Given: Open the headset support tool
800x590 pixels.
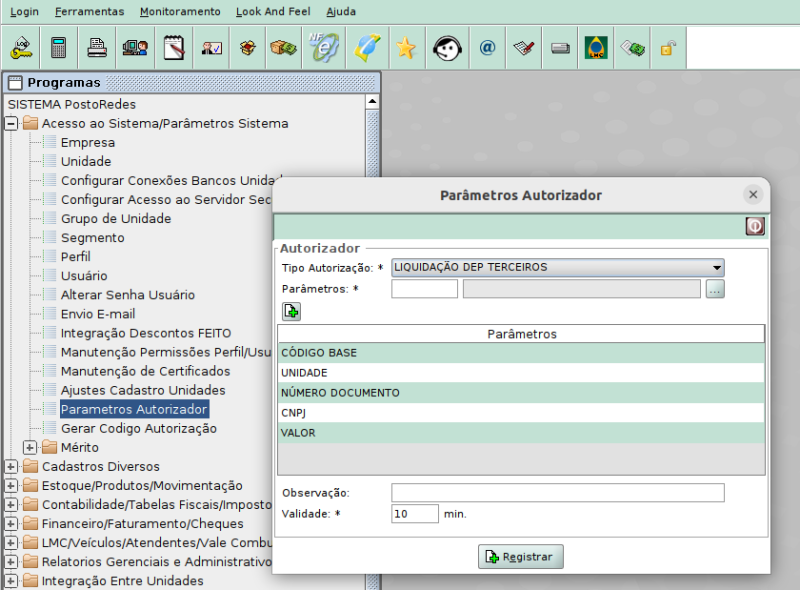Looking at the screenshot, I should point(446,47).
